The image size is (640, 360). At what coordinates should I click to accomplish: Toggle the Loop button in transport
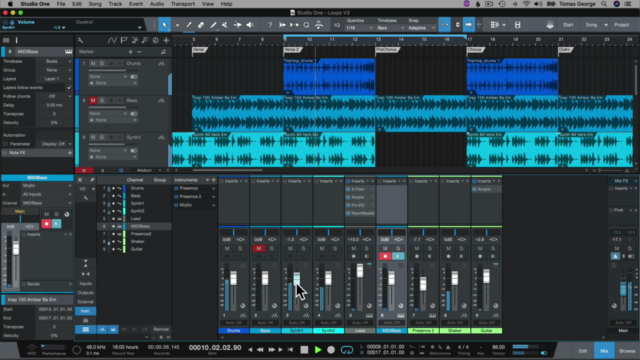coord(347,350)
